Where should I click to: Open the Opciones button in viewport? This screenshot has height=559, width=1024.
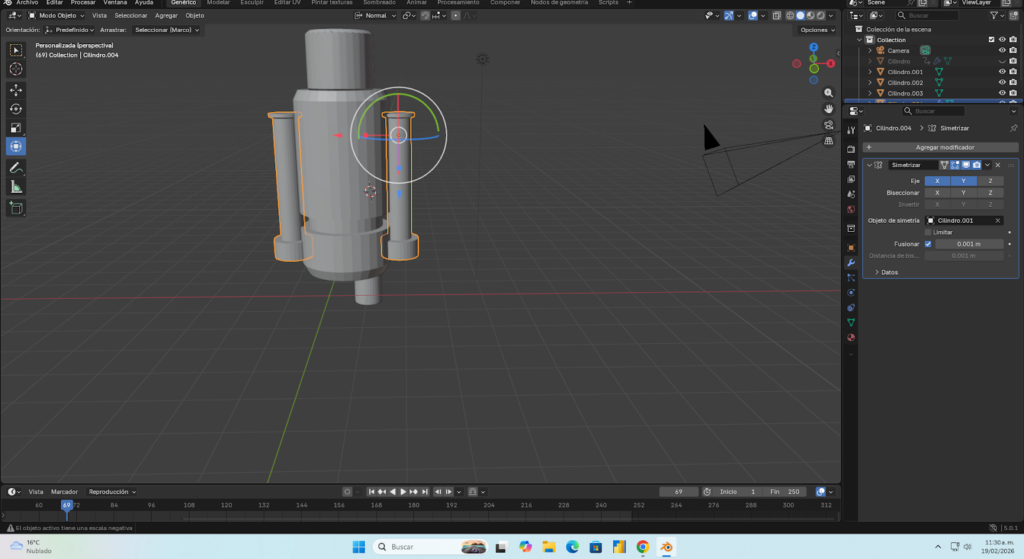(815, 30)
